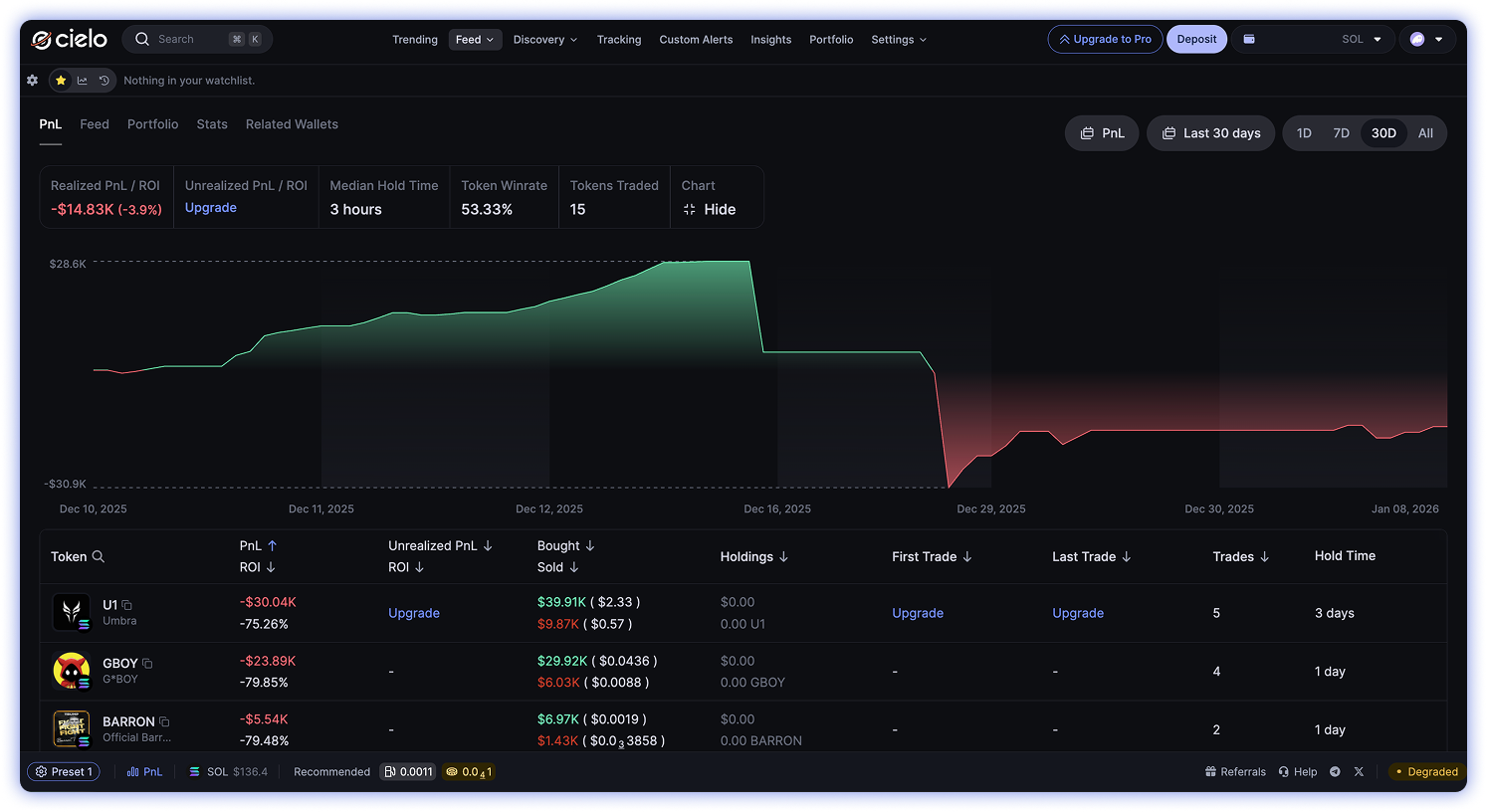Expand the Discovery dropdown menu

(544, 40)
